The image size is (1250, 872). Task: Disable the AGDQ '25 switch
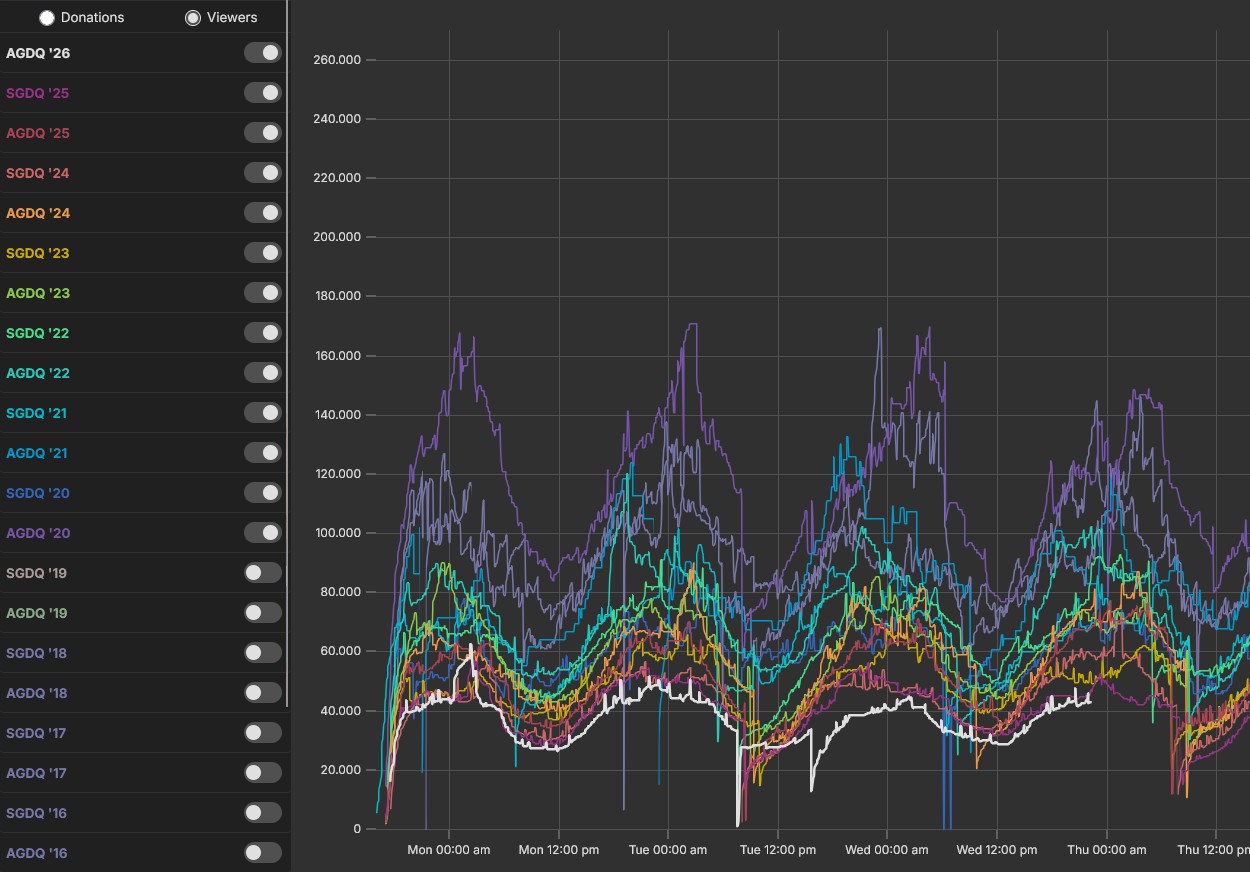pyautogui.click(x=263, y=133)
